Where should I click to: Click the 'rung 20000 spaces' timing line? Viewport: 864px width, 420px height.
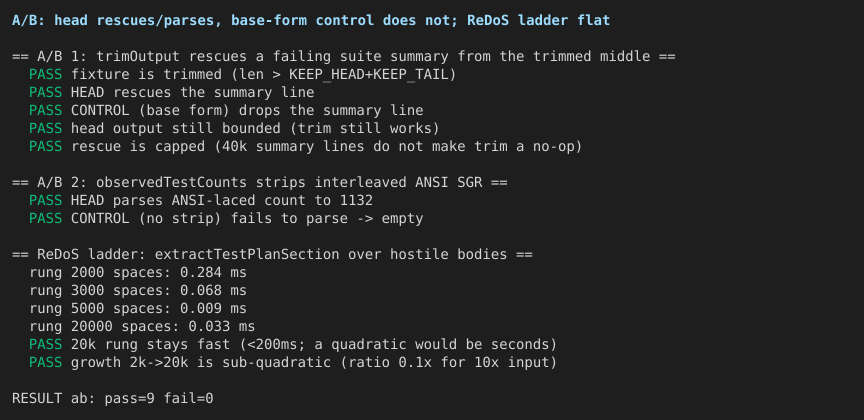tap(142, 327)
